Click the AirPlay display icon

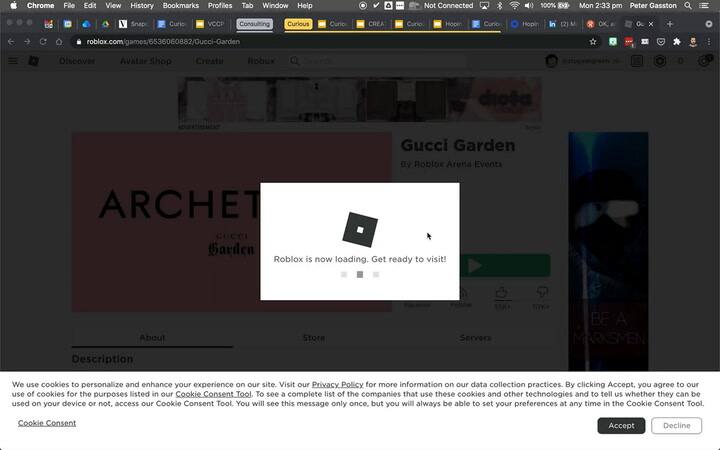484,6
